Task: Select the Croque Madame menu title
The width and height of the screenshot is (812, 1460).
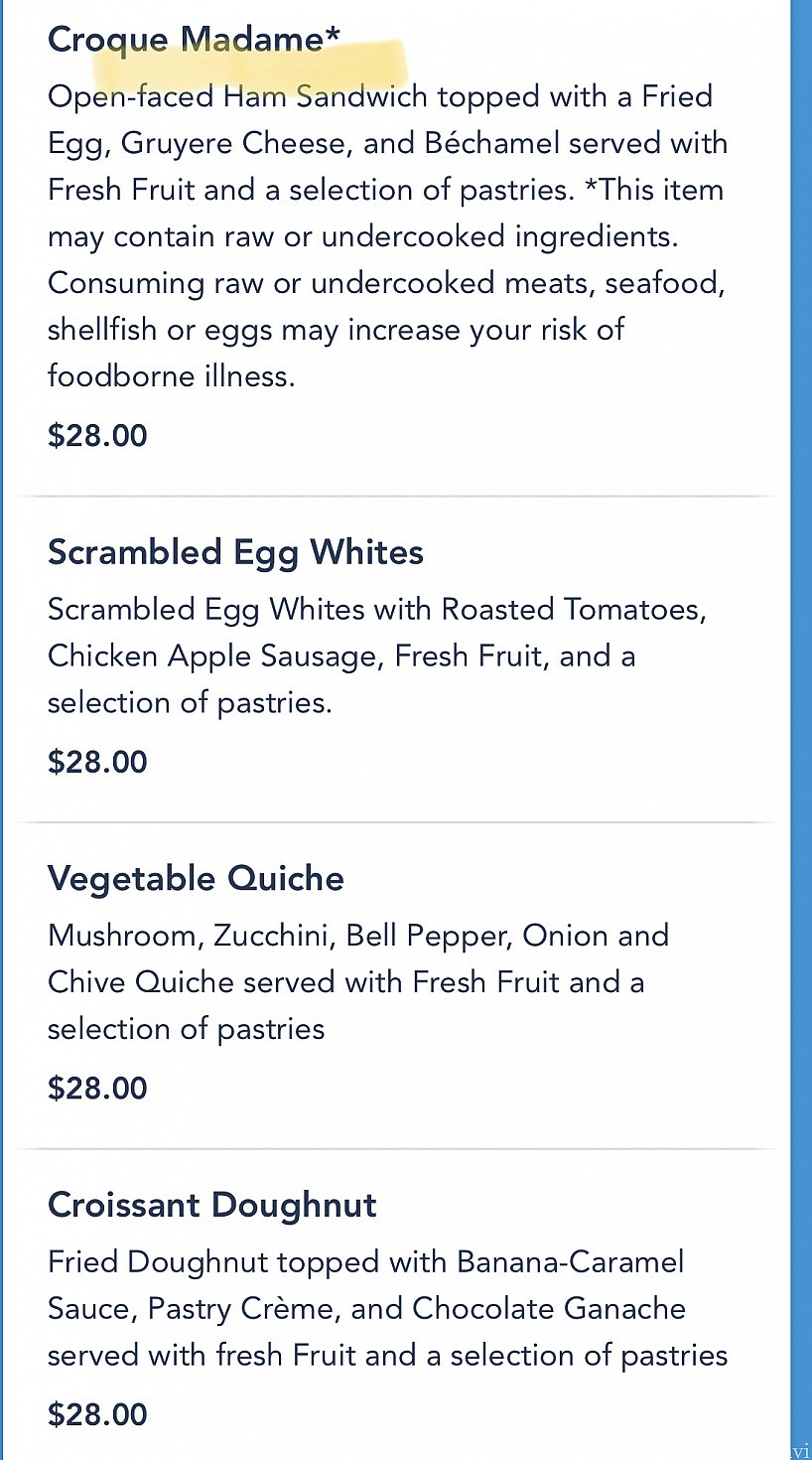Action: (194, 39)
